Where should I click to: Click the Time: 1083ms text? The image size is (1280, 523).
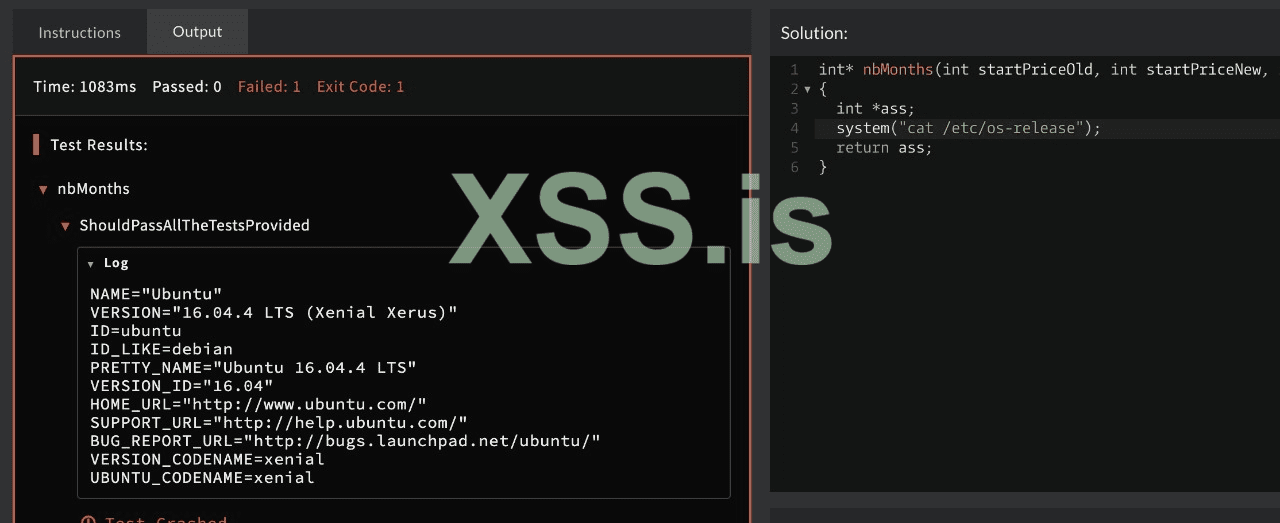pyautogui.click(x=85, y=87)
